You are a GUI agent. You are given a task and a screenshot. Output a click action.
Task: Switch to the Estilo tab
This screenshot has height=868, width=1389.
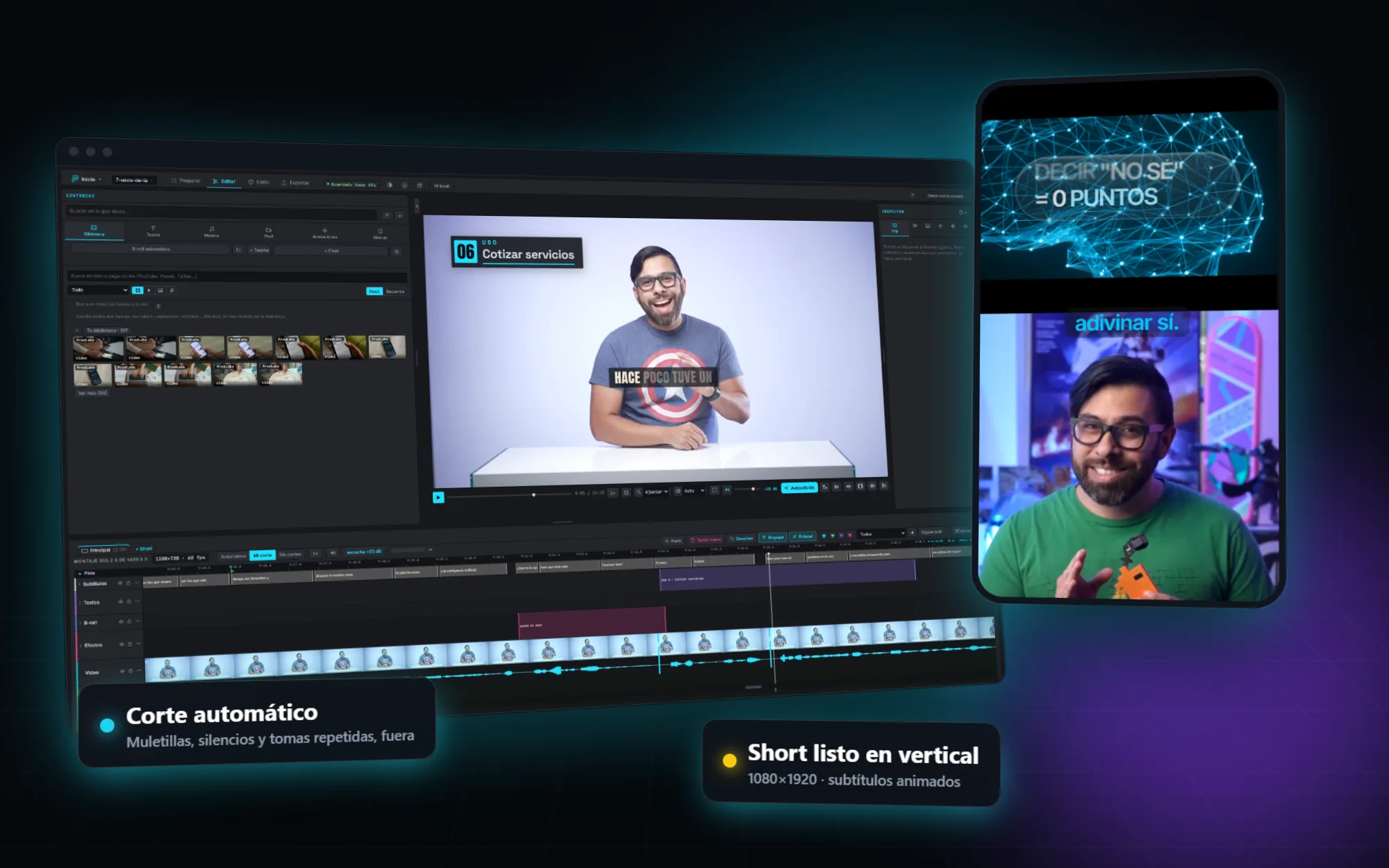(258, 182)
